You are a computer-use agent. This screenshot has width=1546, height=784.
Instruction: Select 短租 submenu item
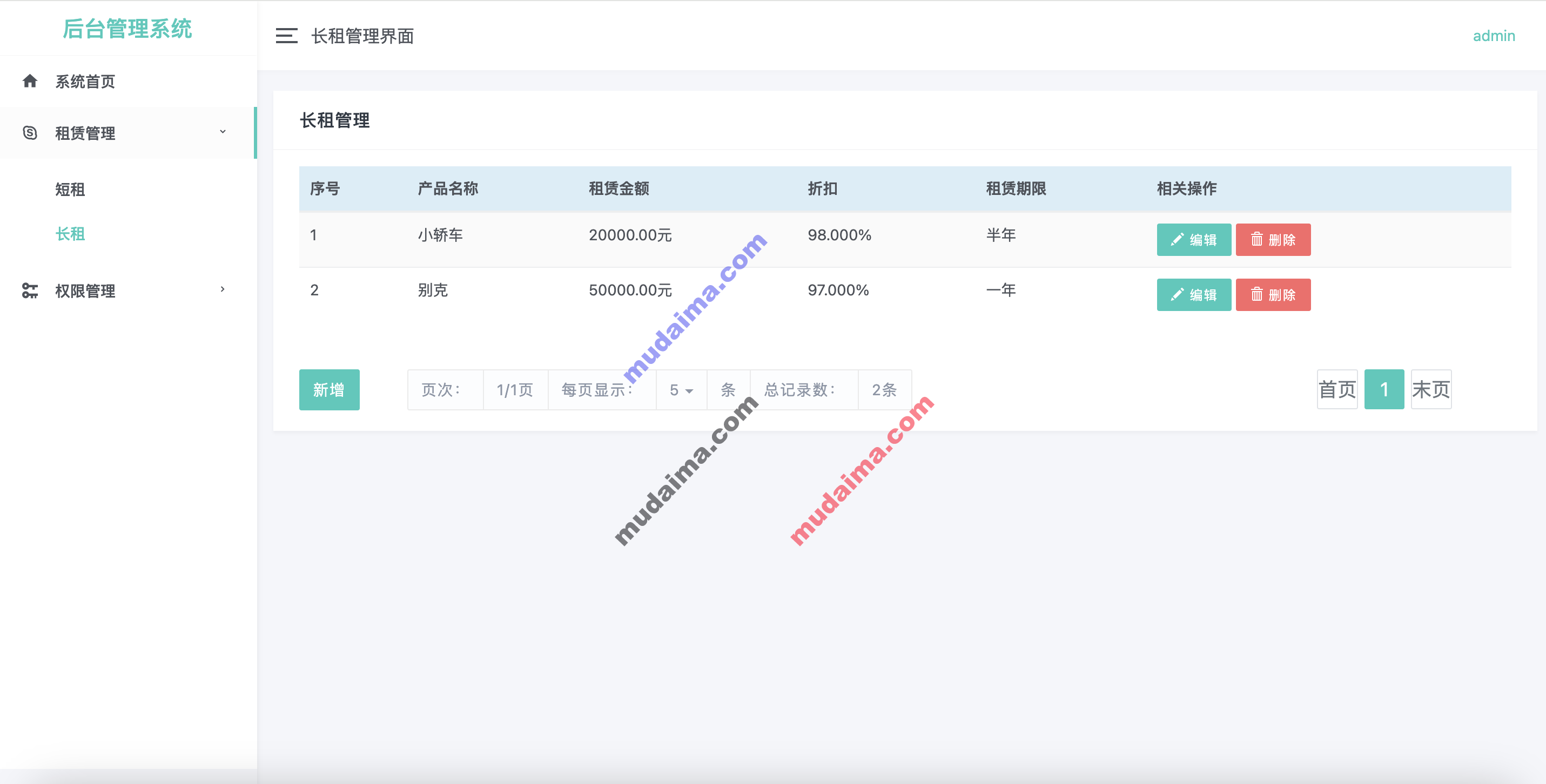70,190
